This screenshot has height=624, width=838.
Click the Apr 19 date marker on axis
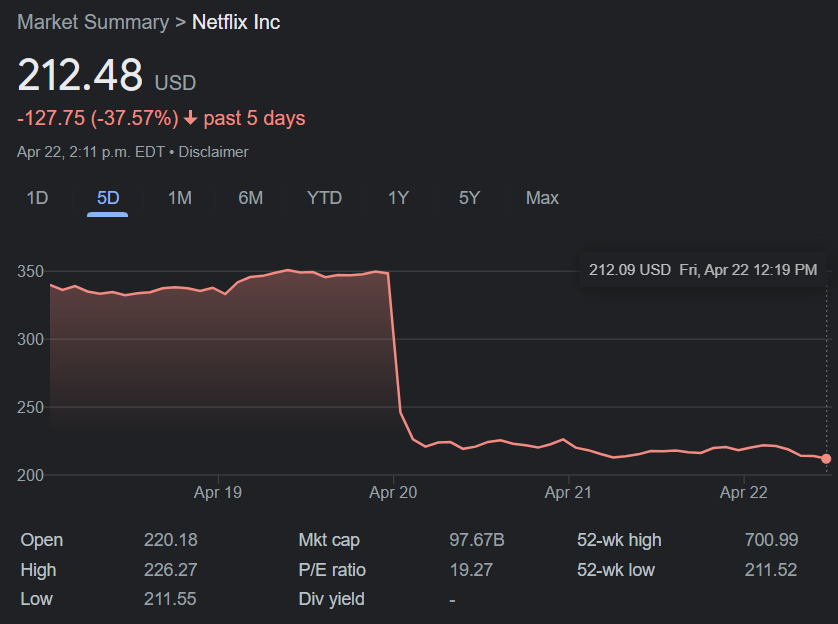click(218, 492)
